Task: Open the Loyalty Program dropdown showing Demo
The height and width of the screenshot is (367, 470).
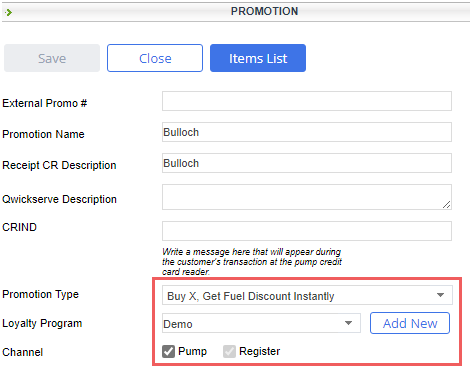Action: point(261,323)
